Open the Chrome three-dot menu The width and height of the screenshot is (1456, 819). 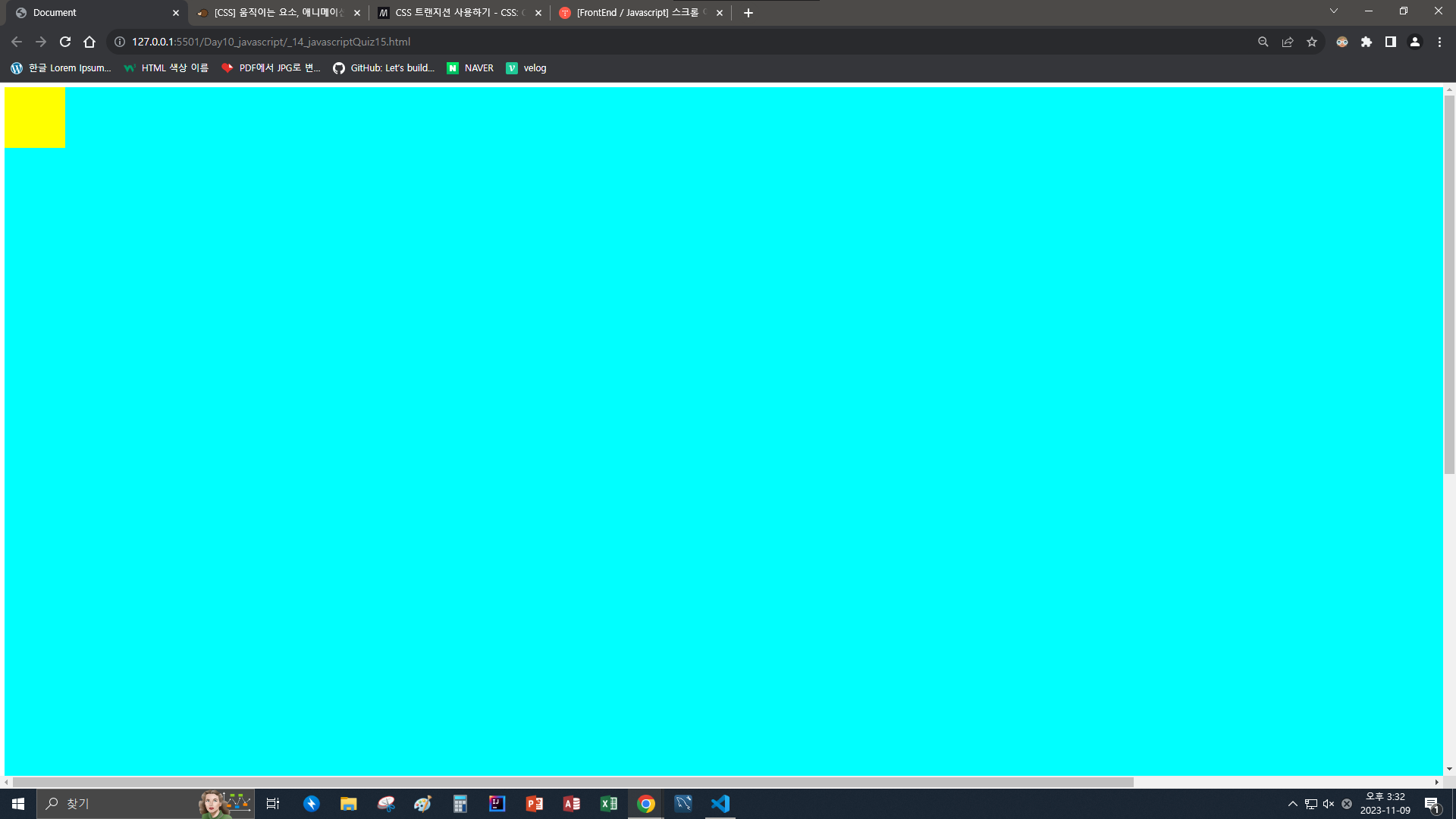pos(1439,42)
